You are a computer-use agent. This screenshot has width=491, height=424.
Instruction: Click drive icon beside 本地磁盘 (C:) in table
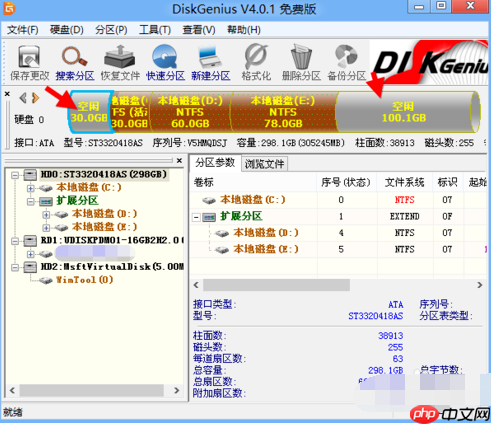point(209,200)
